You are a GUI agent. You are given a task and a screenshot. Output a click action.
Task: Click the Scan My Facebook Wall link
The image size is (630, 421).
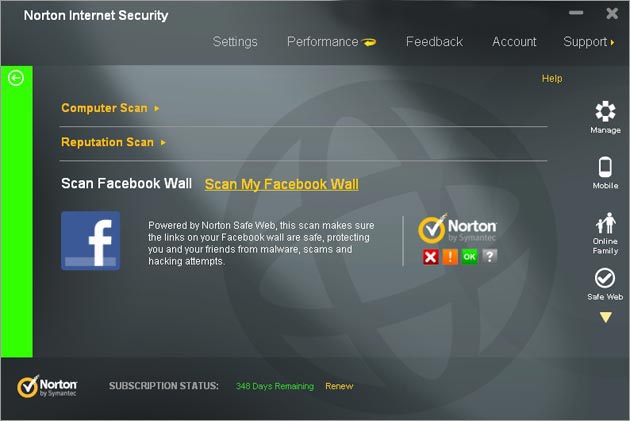pyautogui.click(x=282, y=184)
